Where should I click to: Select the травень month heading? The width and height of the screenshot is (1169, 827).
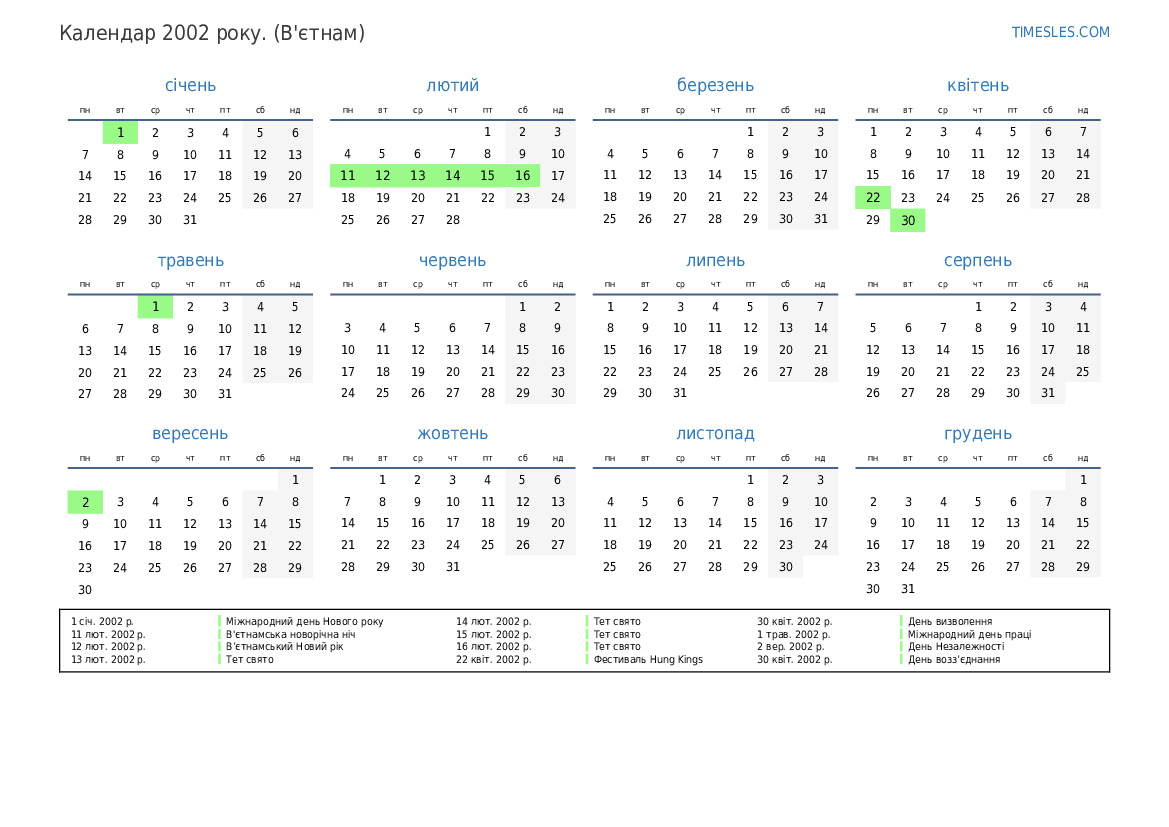pyautogui.click(x=190, y=260)
